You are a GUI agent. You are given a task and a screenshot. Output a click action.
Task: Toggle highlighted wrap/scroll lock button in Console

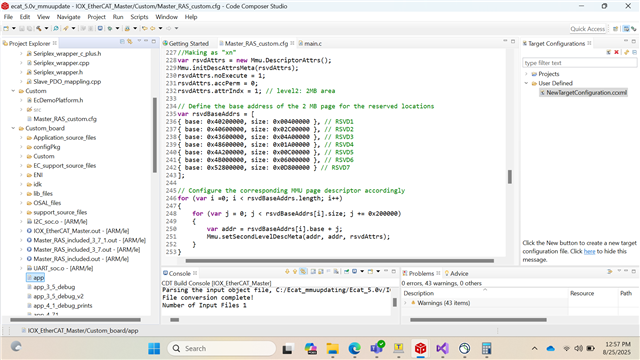[303, 271]
